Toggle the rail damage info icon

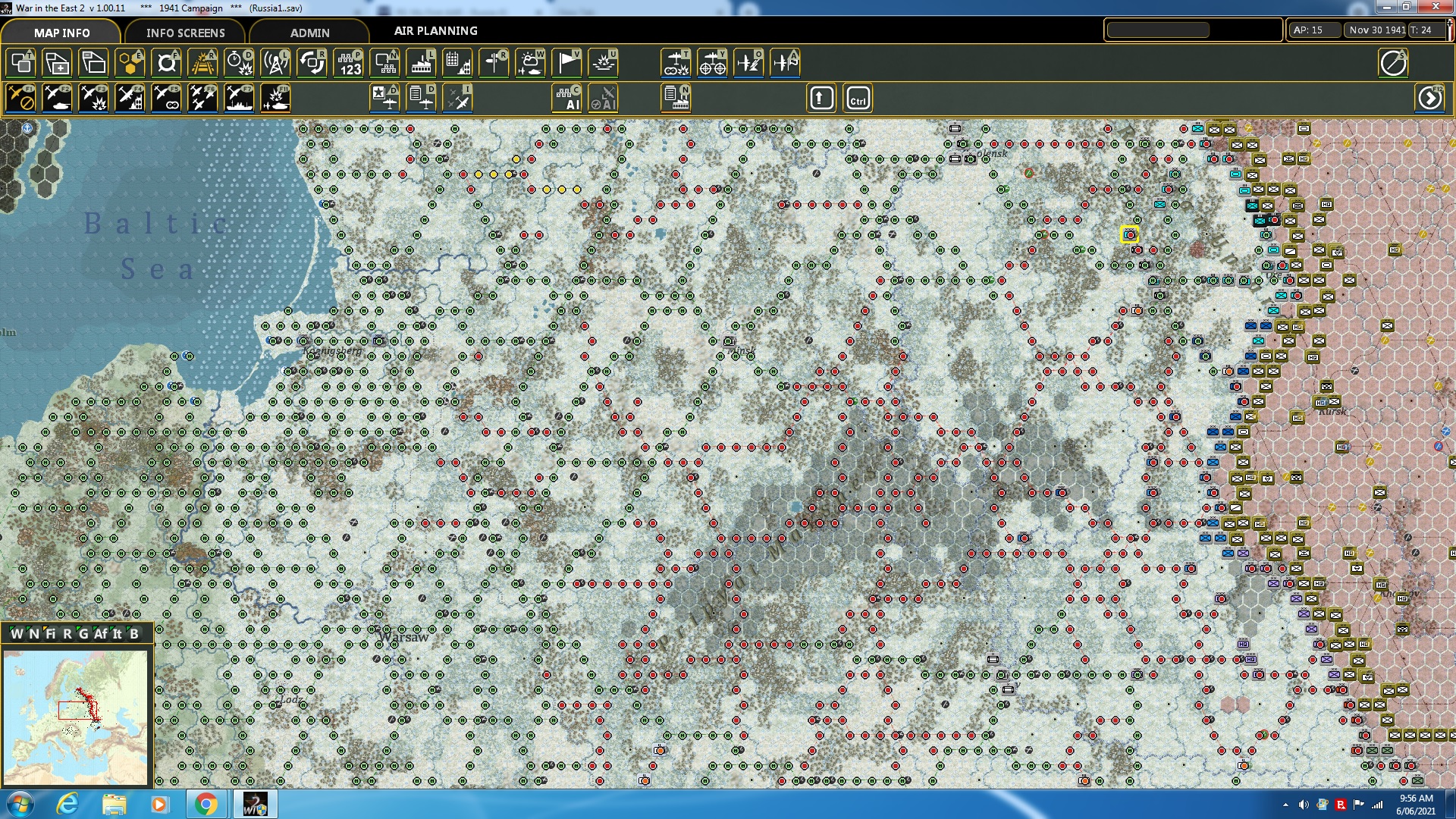pyautogui.click(x=202, y=63)
